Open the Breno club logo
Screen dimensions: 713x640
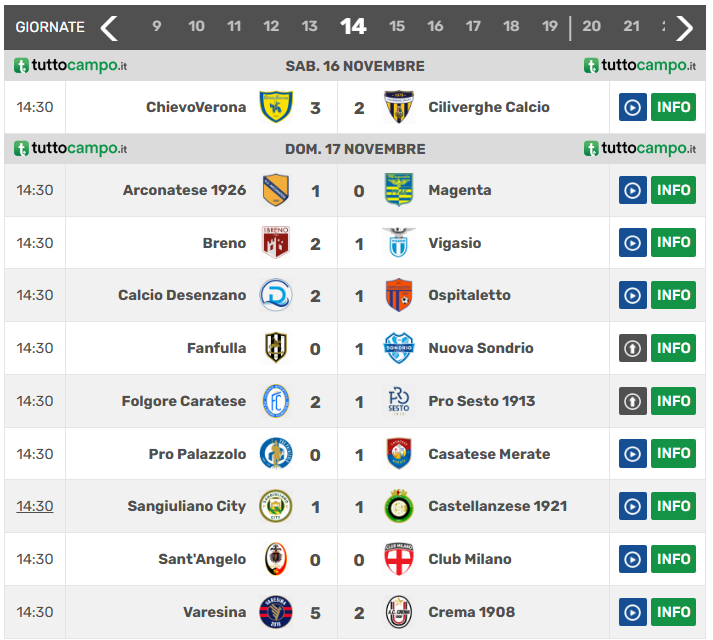pyautogui.click(x=276, y=242)
